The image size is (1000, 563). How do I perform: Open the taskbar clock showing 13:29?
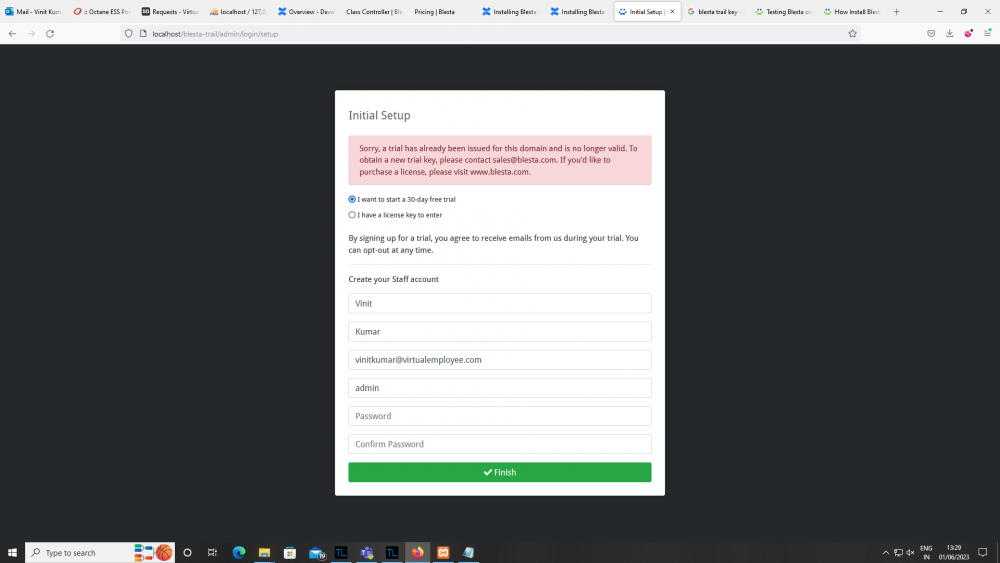coord(953,553)
